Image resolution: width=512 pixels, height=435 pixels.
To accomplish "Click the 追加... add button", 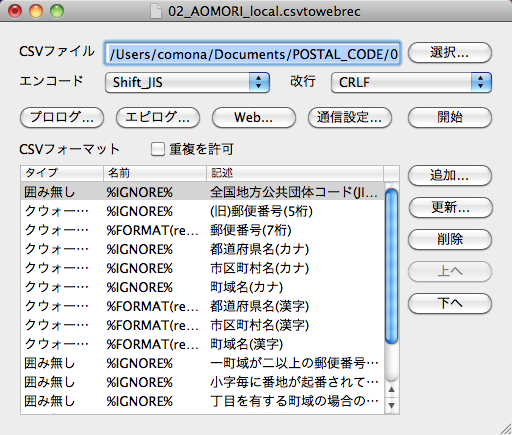I will pyautogui.click(x=450, y=175).
